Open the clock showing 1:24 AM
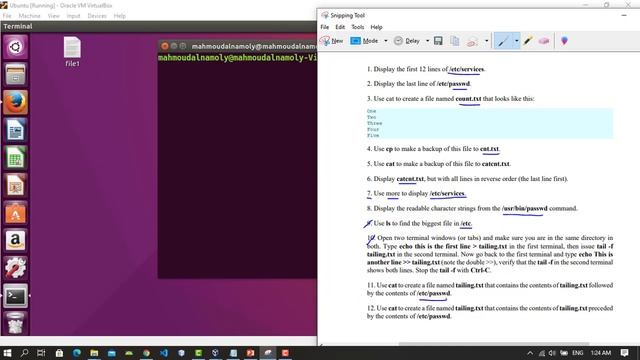The width and height of the screenshot is (640, 360). (600, 353)
